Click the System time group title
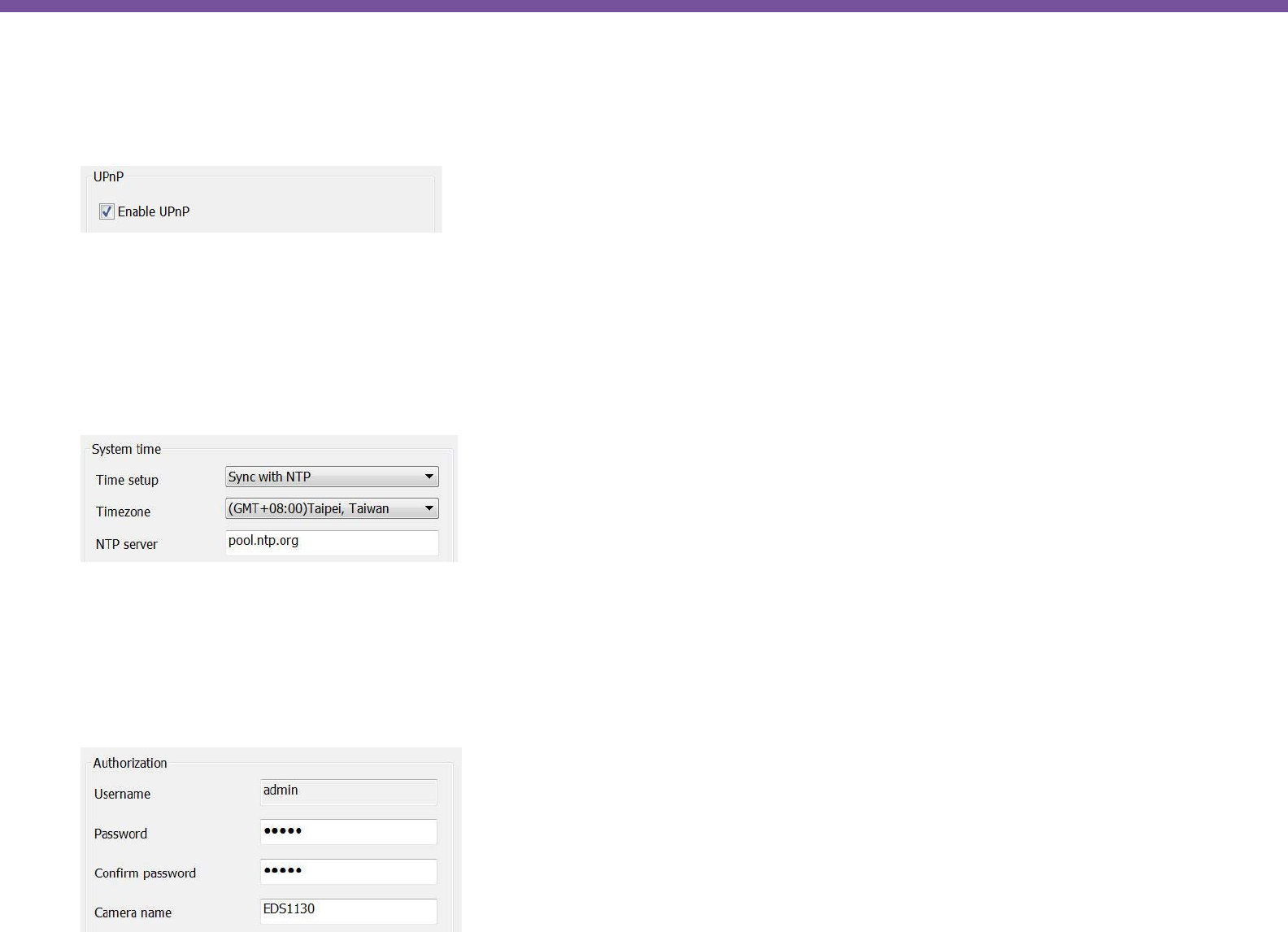 126,449
